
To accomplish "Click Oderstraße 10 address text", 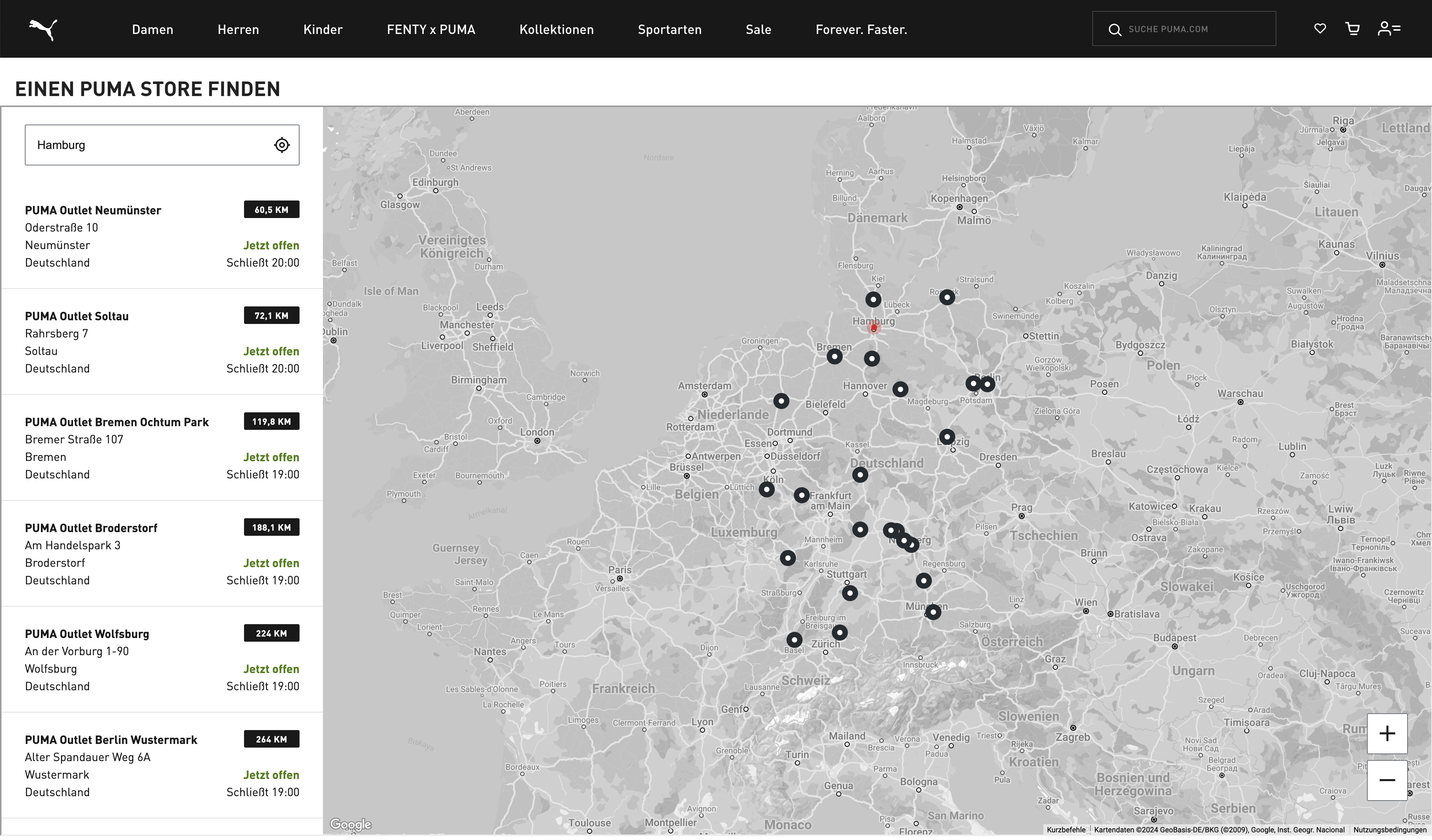I will click(x=61, y=228).
